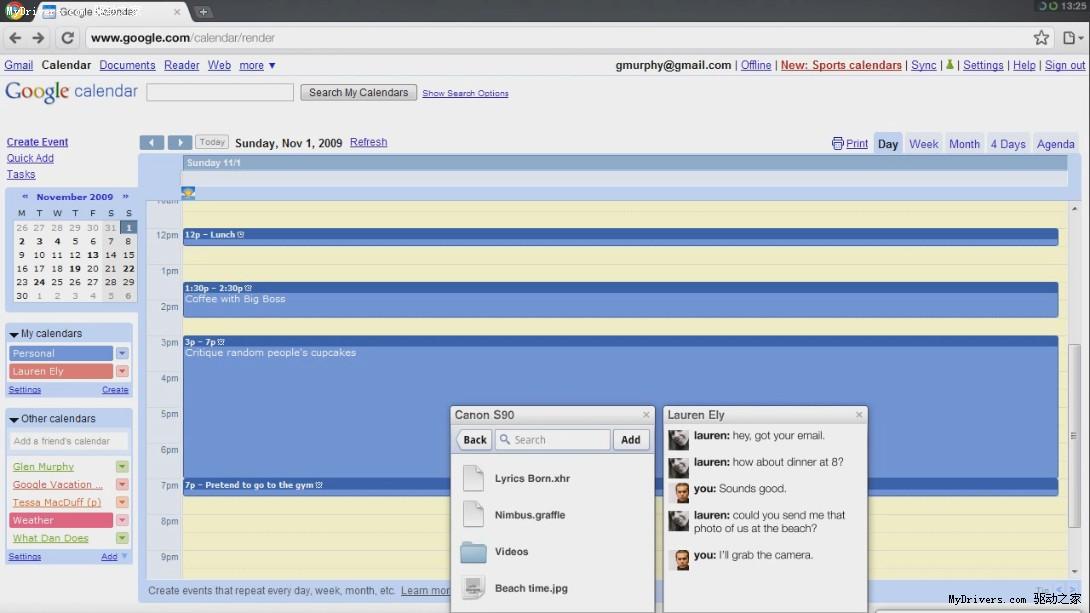Switch to the Month view tab
This screenshot has height=613, width=1090.
964,144
